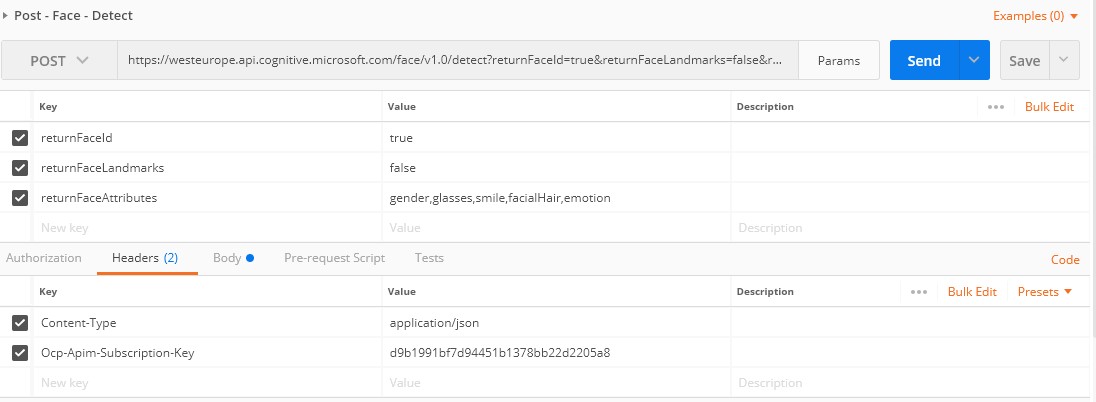Screen dimensions: 1096x402
Task: Toggle the Ocp-Apim-Subscription-Key header checkbox
Action: (x=20, y=353)
